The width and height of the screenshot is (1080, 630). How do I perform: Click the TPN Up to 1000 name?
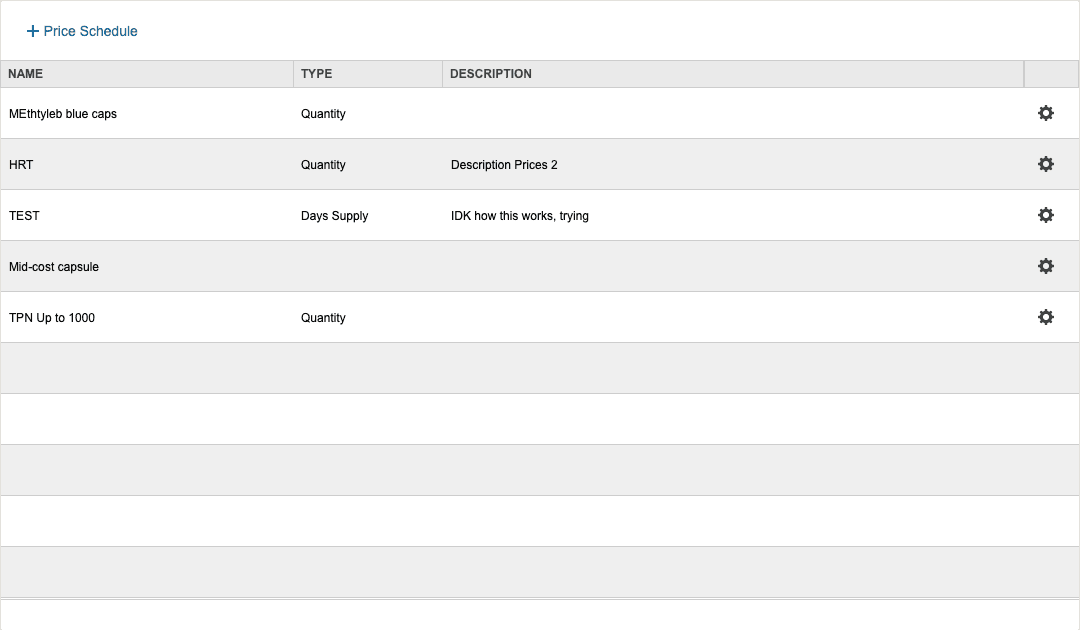[x=52, y=318]
